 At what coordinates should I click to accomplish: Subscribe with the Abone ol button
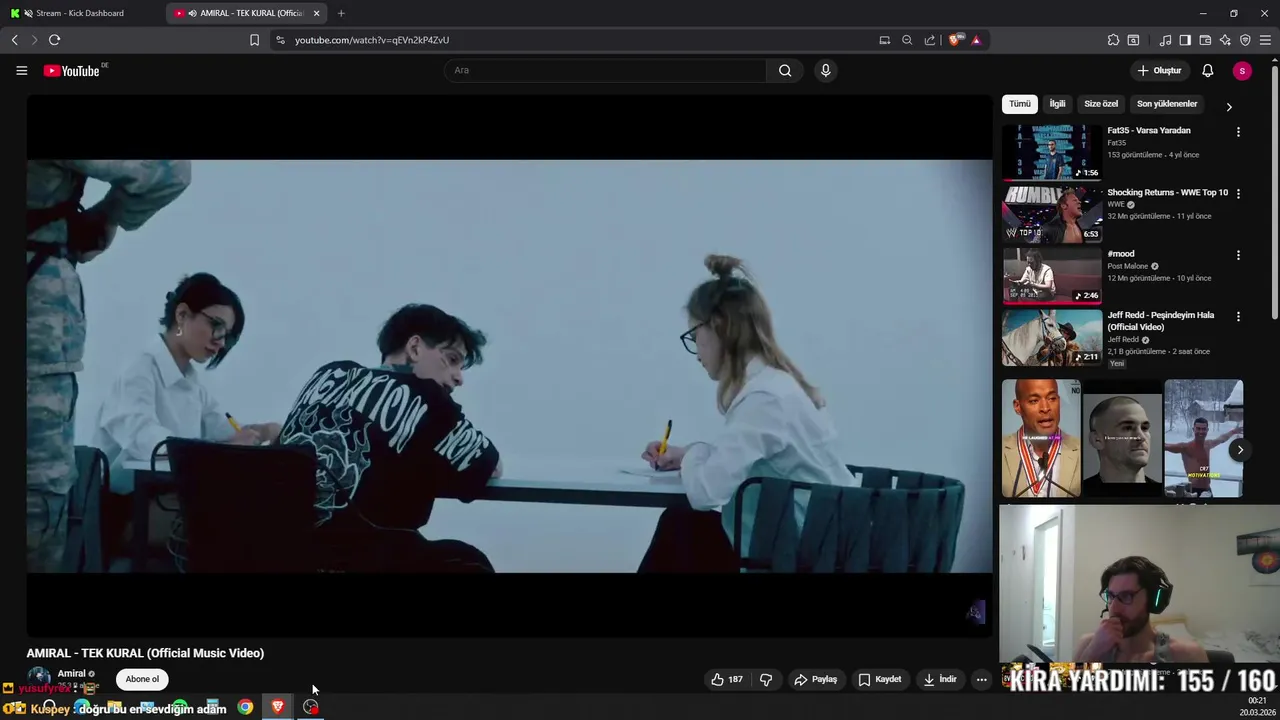coord(142,679)
